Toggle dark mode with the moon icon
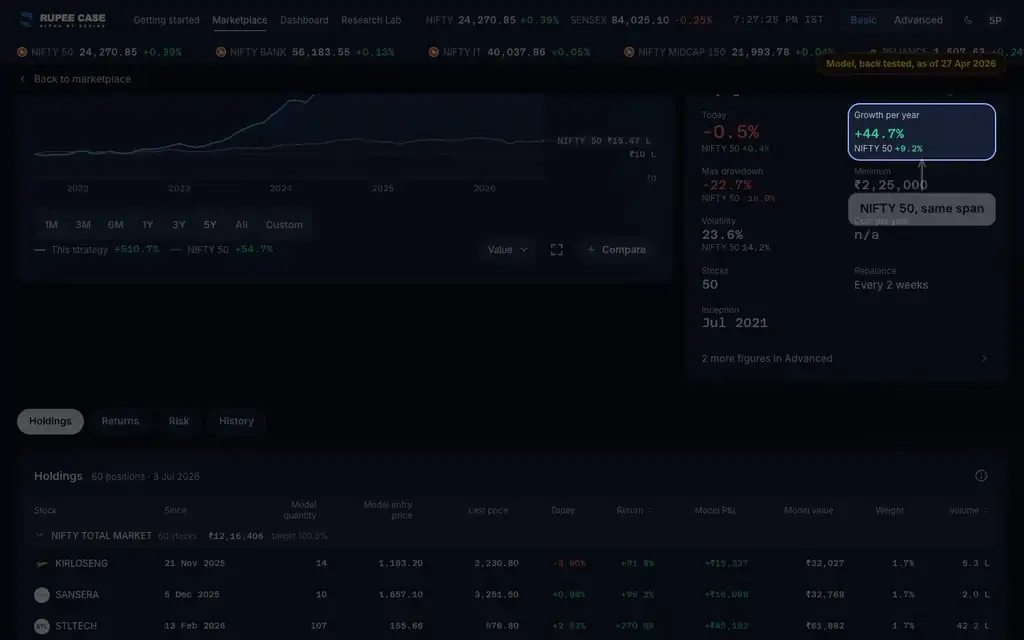The height and width of the screenshot is (640, 1024). [x=968, y=20]
